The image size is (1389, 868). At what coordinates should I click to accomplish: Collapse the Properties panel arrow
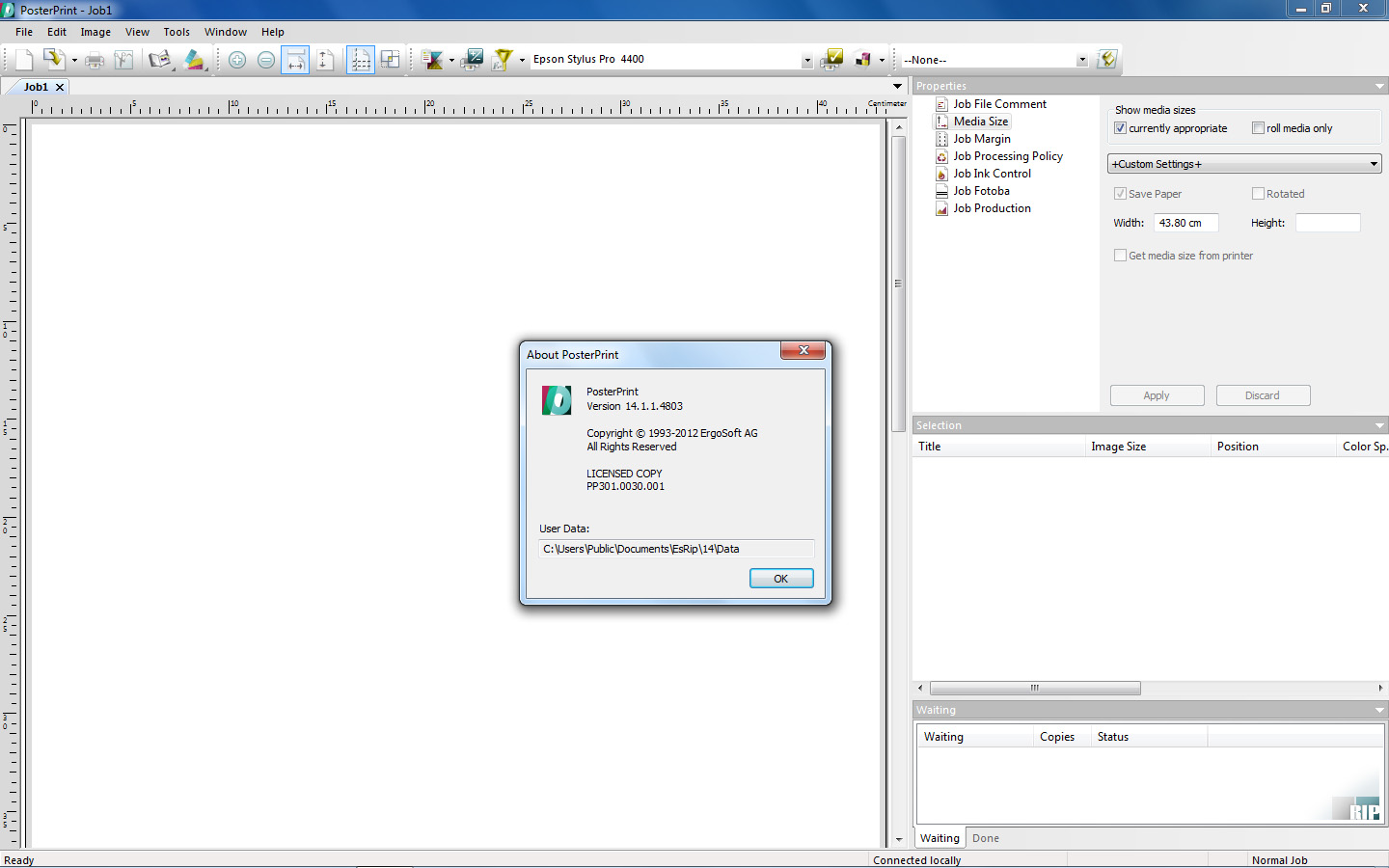point(1379,87)
